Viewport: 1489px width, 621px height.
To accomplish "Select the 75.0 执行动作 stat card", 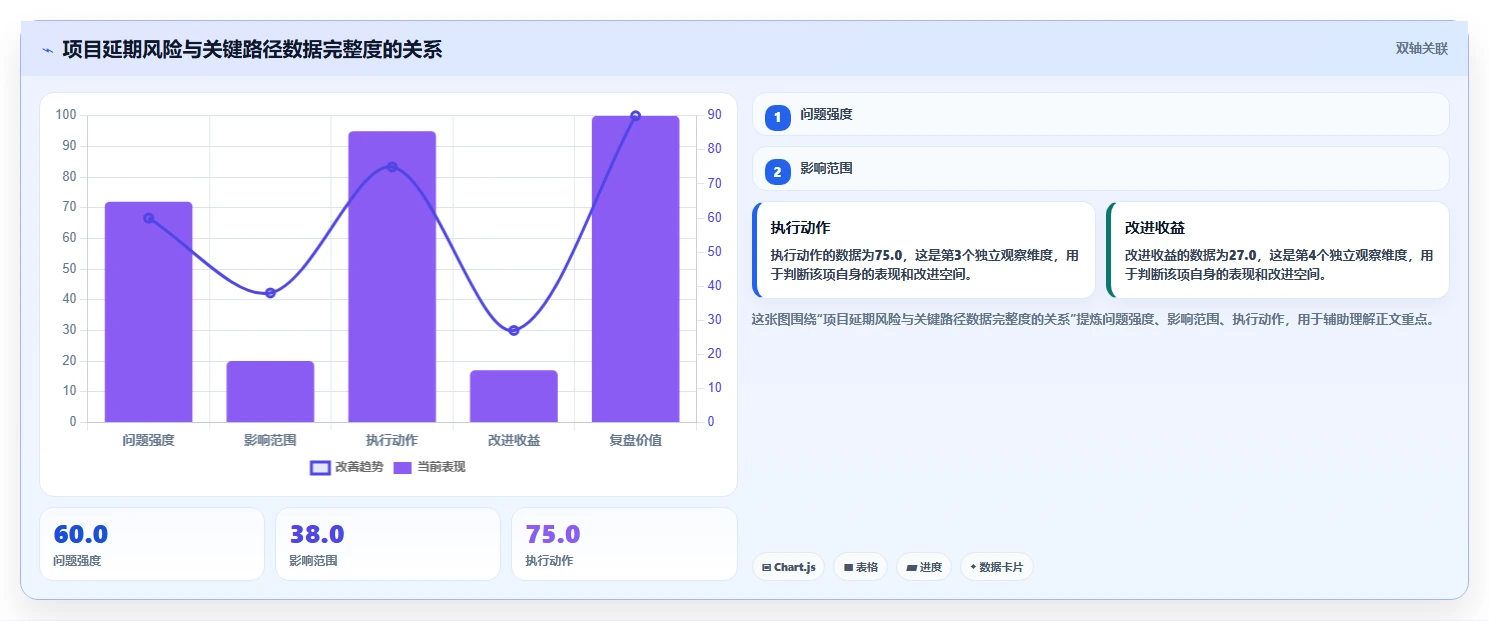I will tap(624, 544).
